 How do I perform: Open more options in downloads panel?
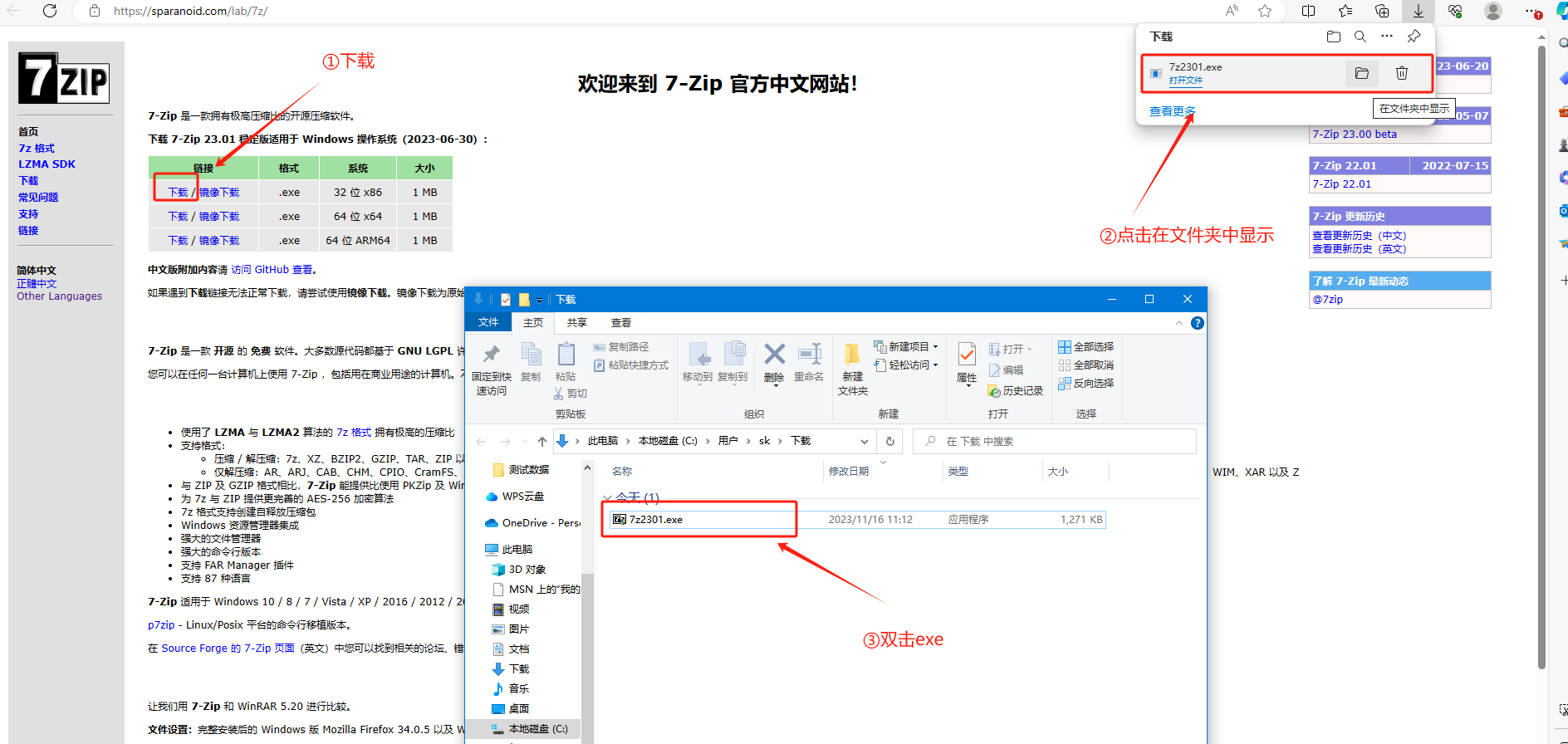[1387, 37]
